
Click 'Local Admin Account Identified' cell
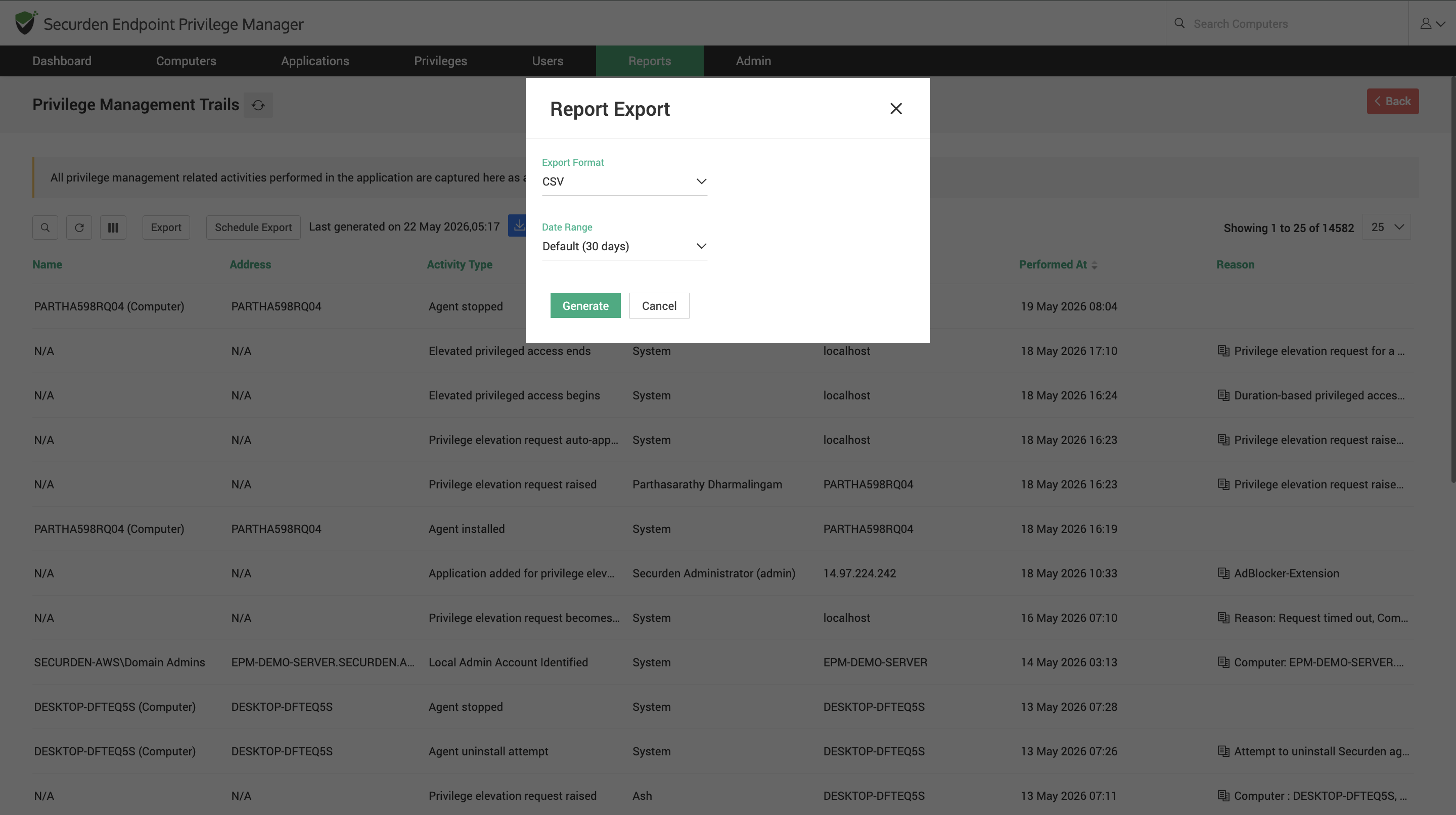pos(508,662)
